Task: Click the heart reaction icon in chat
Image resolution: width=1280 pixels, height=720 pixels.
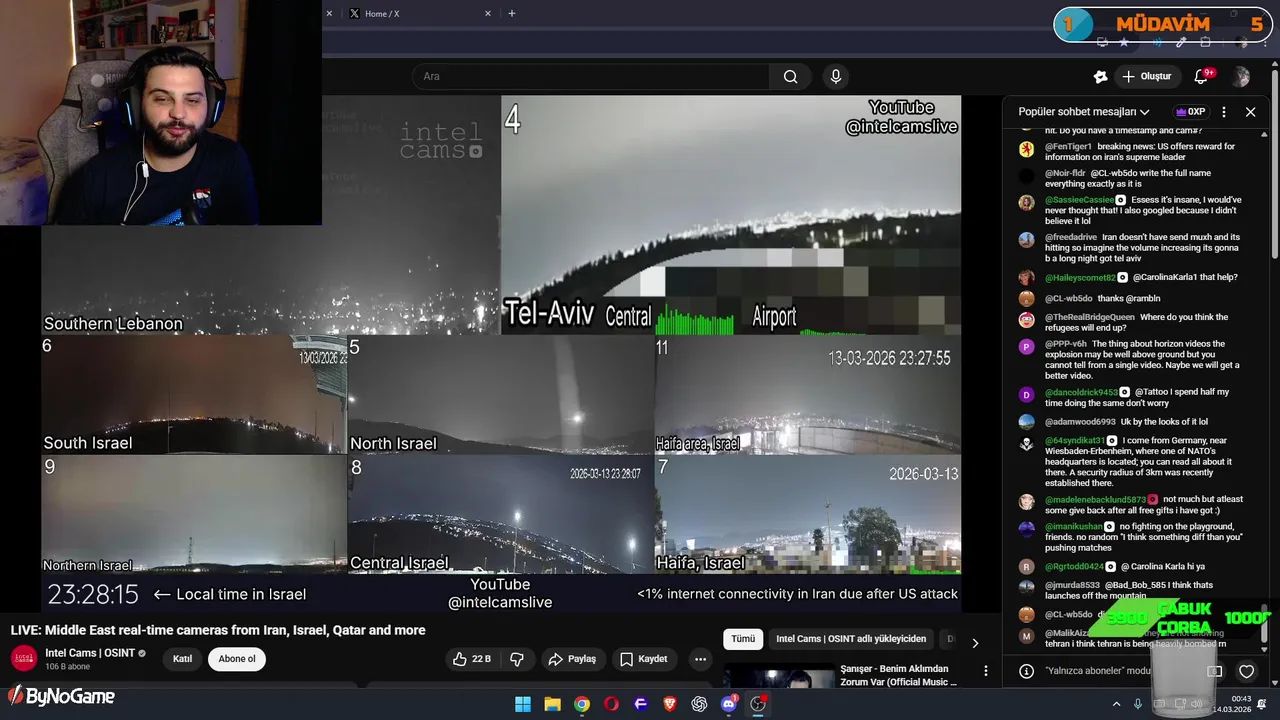Action: coord(1246,671)
